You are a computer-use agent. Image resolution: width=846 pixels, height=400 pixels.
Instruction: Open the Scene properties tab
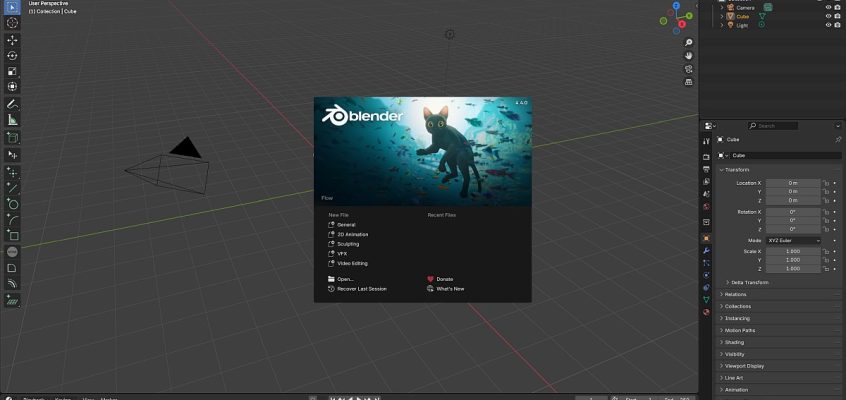click(x=706, y=194)
